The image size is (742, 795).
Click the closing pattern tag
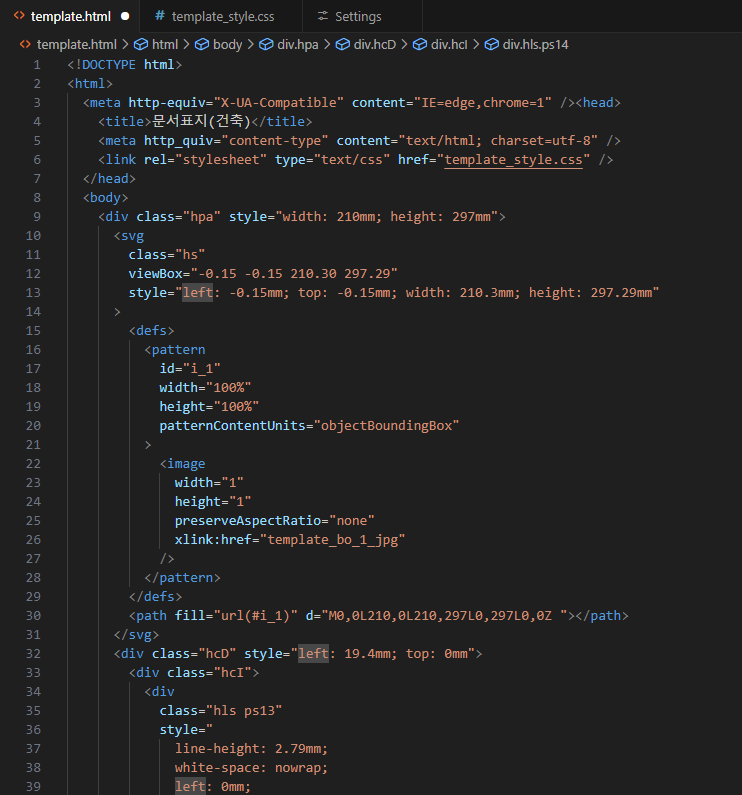click(182, 578)
